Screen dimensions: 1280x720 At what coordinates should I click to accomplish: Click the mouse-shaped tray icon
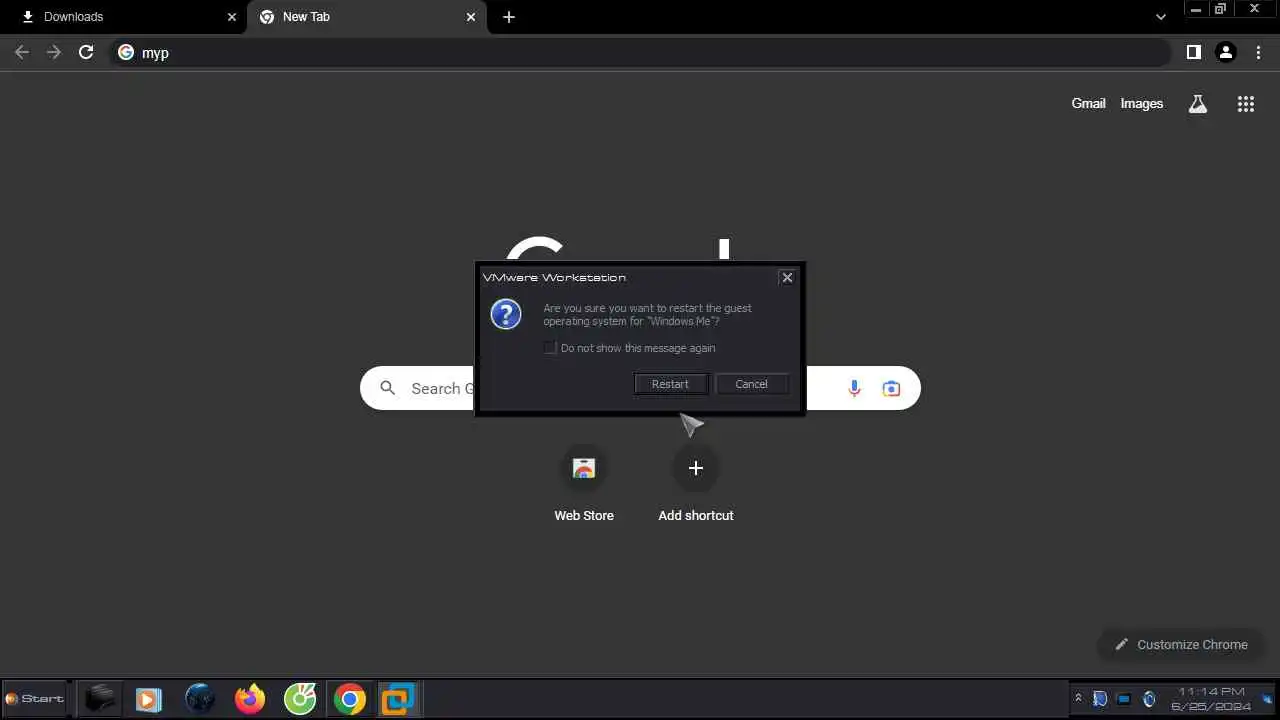[x=1149, y=699]
